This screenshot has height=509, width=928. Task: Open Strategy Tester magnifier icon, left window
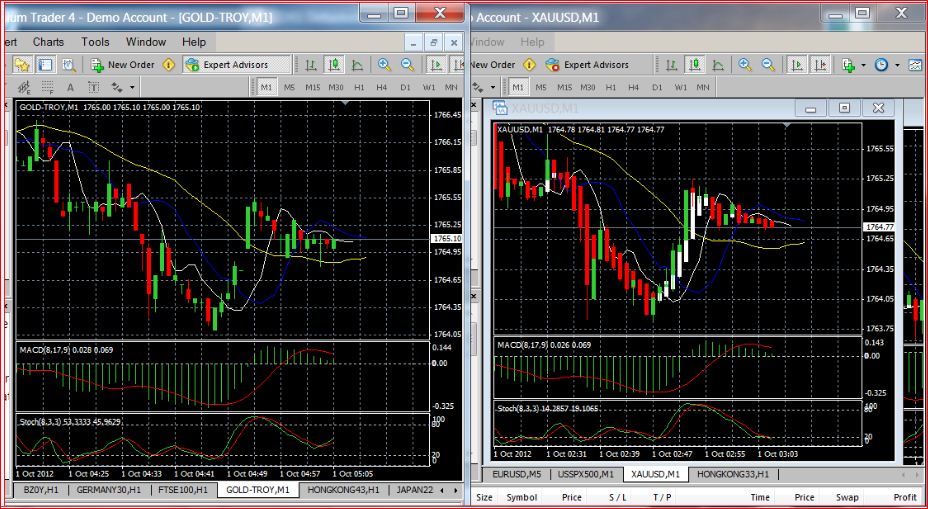pyautogui.click(x=69, y=65)
